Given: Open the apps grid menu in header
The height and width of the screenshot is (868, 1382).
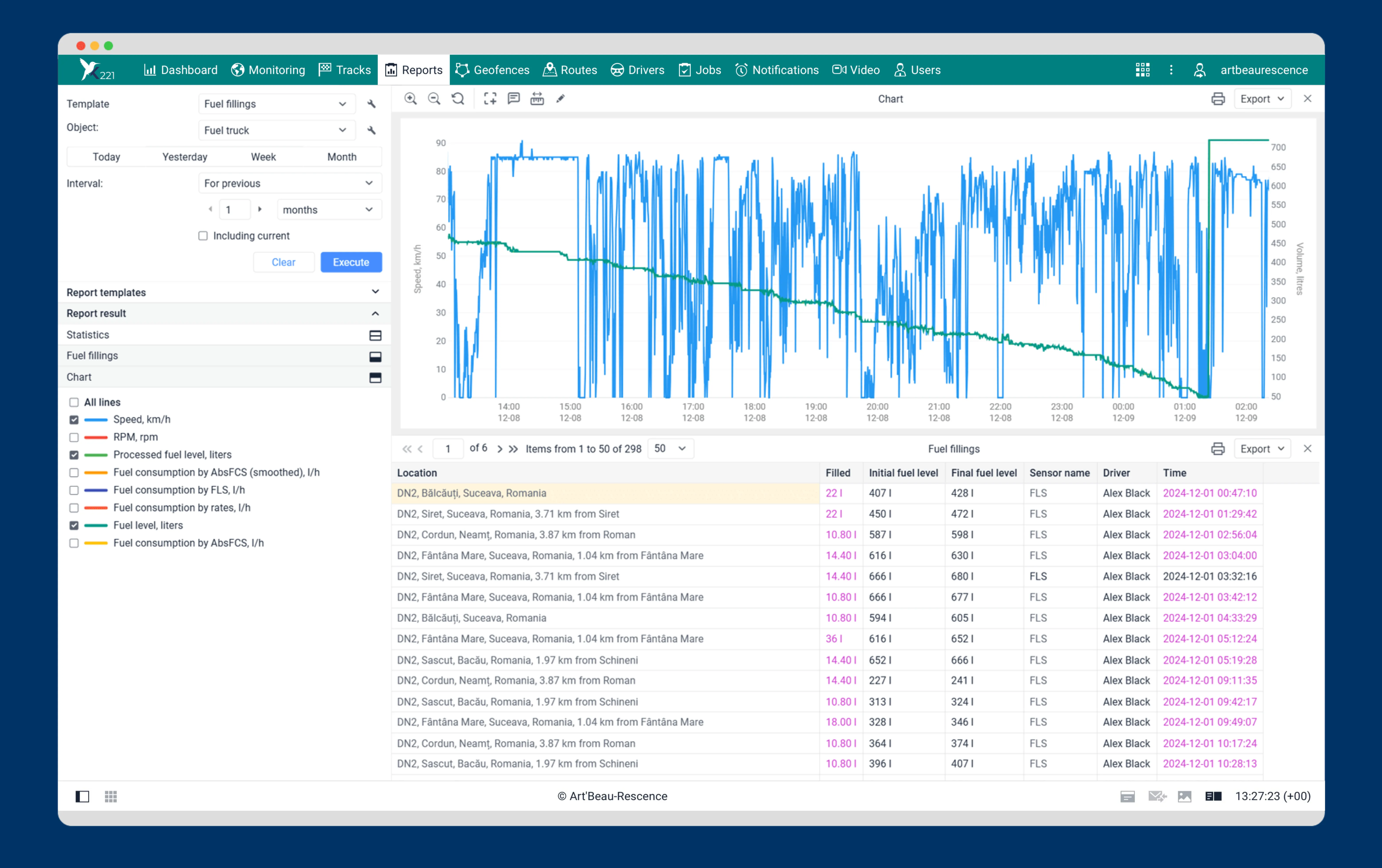Looking at the screenshot, I should pyautogui.click(x=1143, y=70).
